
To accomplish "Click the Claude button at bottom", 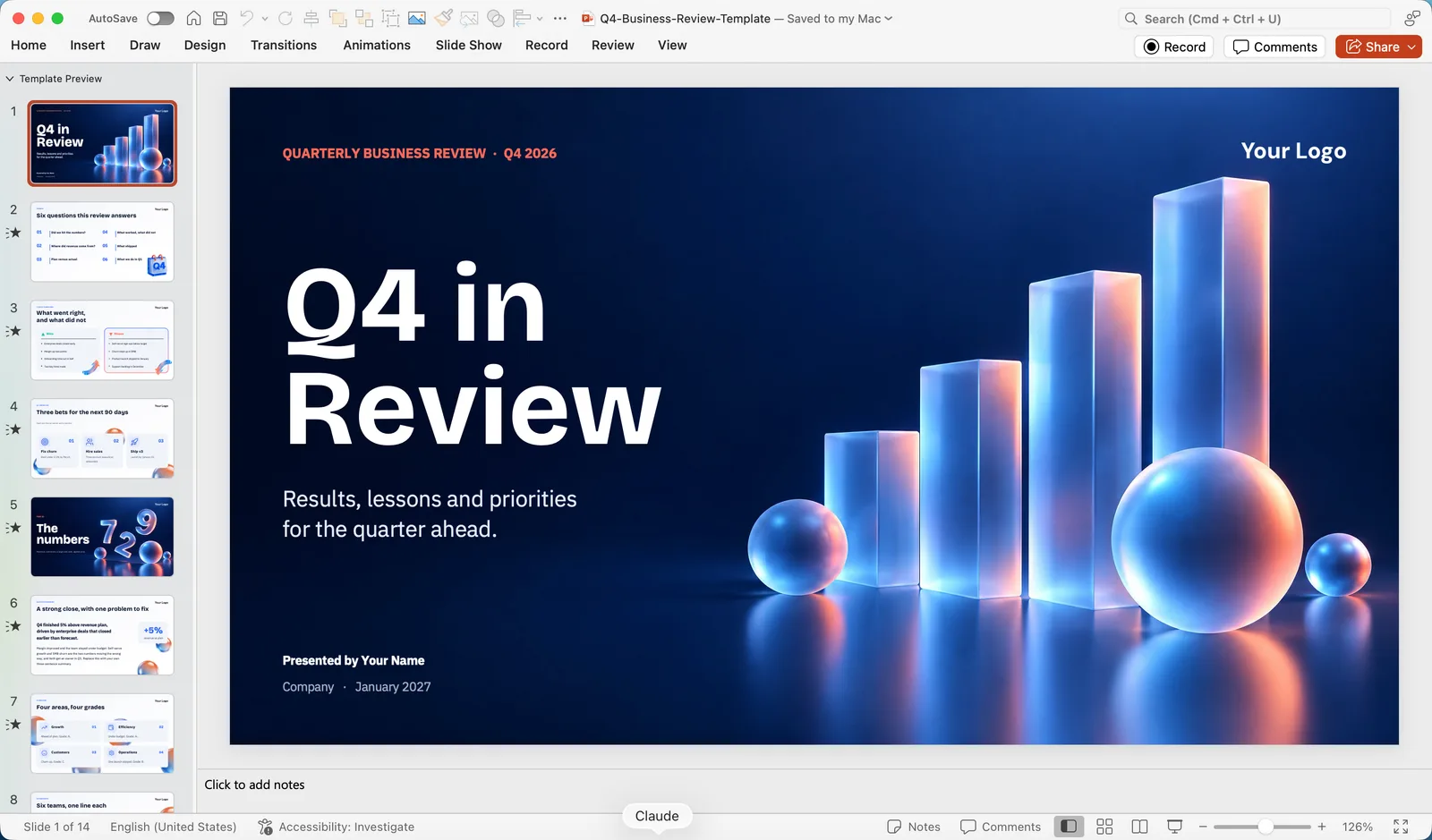I will point(657,816).
